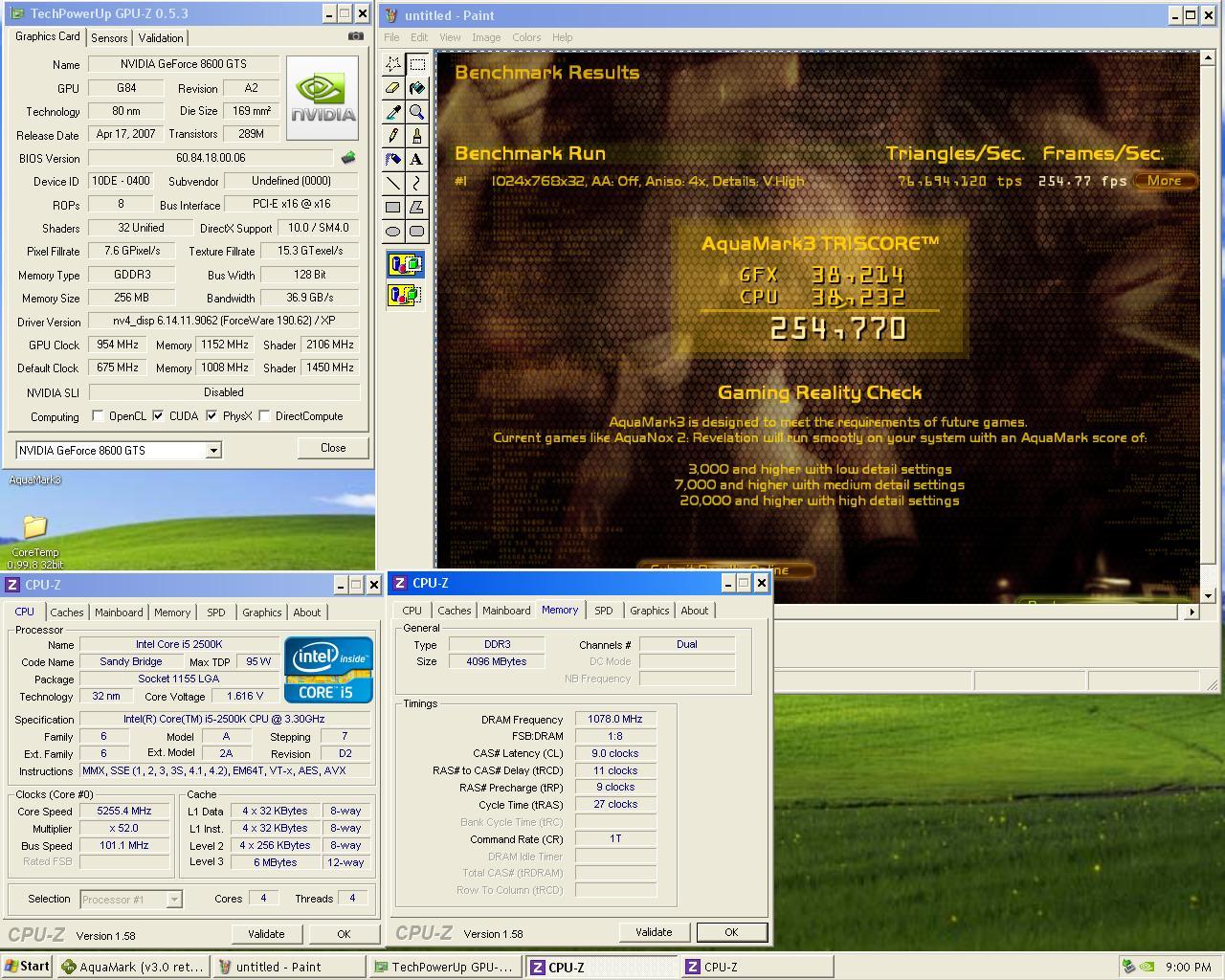This screenshot has width=1225, height=980.
Task: Toggle the OpenCL checkbox in GPU-Z
Action: pos(98,416)
